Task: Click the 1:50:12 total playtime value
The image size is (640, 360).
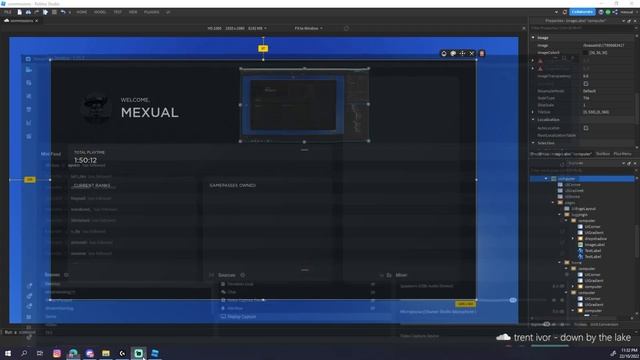Action: coord(85,160)
